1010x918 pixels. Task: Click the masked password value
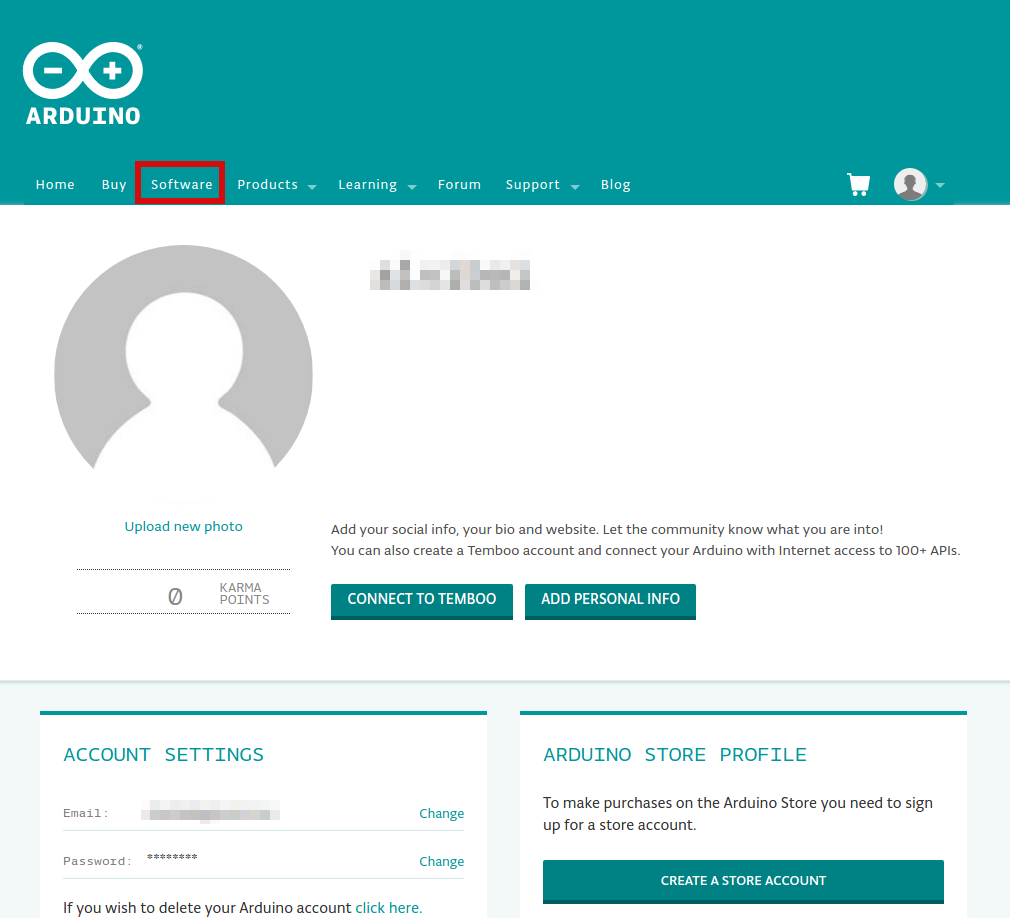pyautogui.click(x=172, y=857)
